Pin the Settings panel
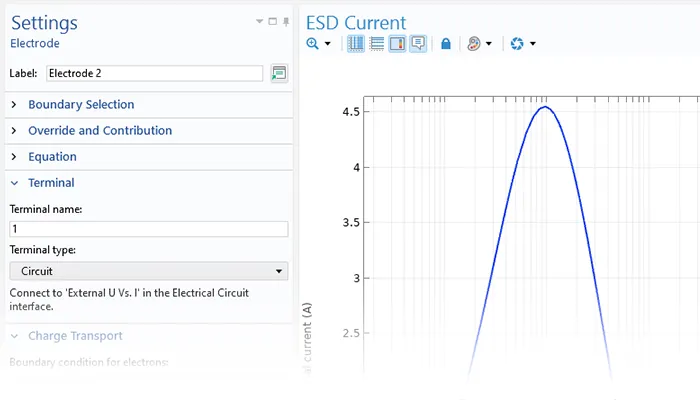700x400 pixels. [x=286, y=20]
